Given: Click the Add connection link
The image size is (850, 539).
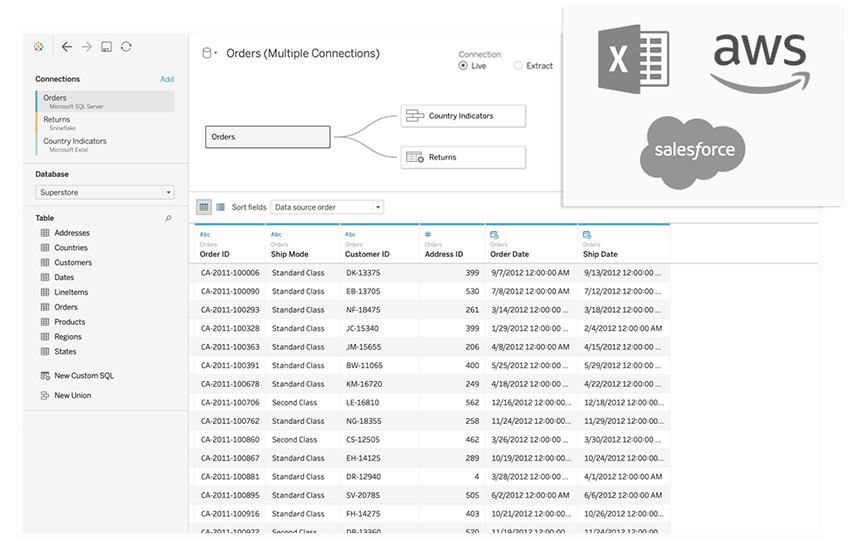Looking at the screenshot, I should (167, 79).
